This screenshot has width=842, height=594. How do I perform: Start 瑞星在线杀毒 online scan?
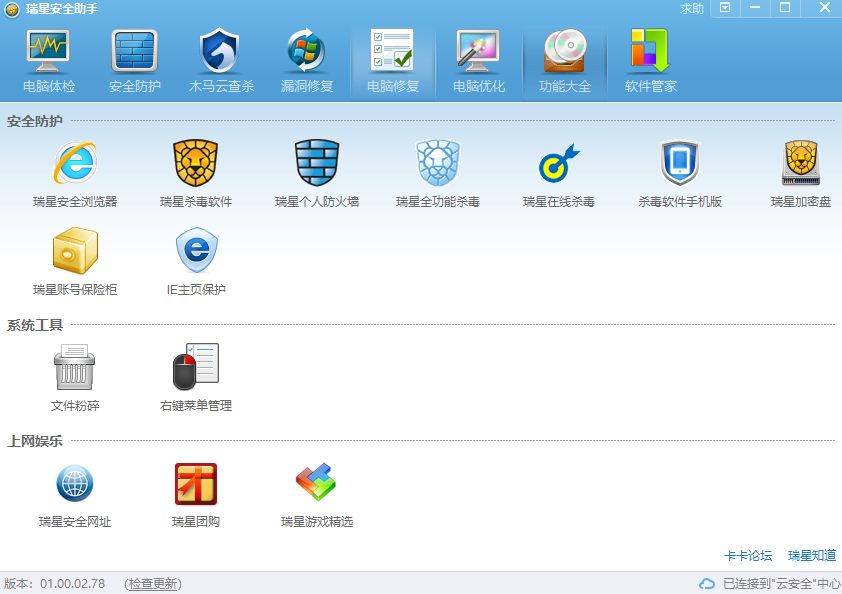pyautogui.click(x=559, y=163)
